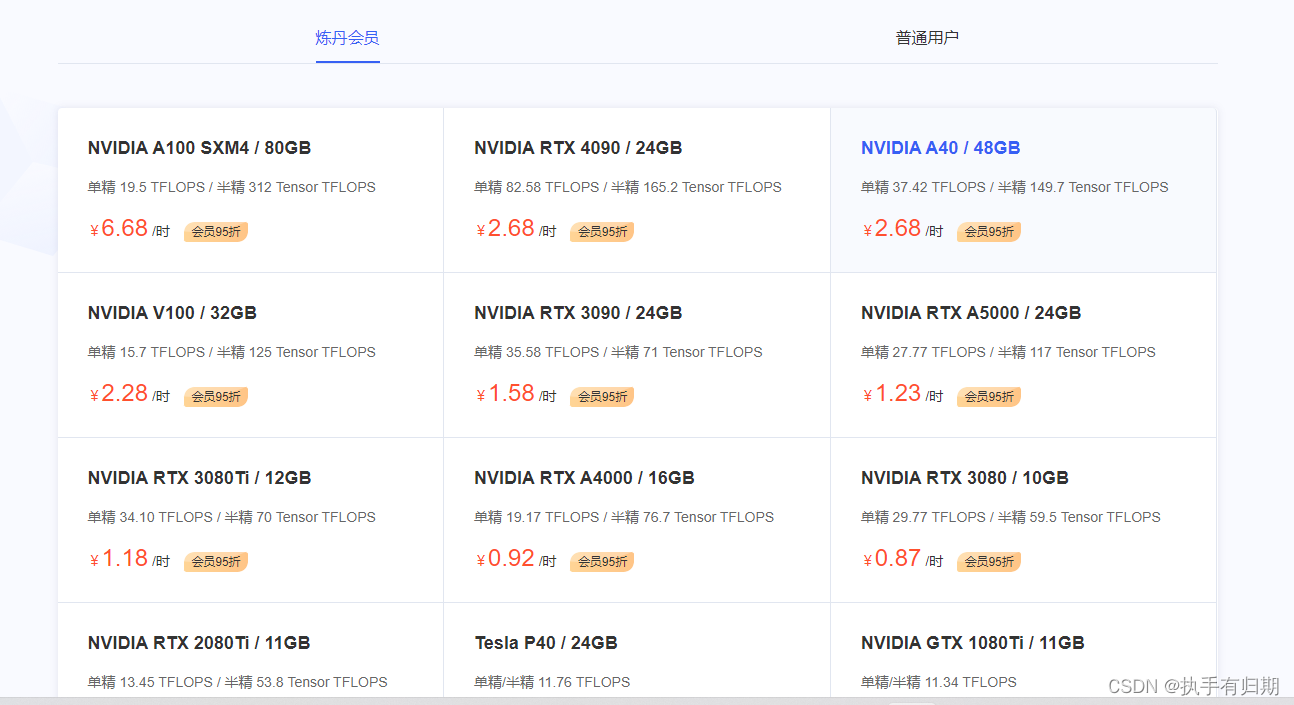Open the NVIDIA A100 SXM4 / 80GB card title
The image size is (1294, 705).
click(x=199, y=148)
